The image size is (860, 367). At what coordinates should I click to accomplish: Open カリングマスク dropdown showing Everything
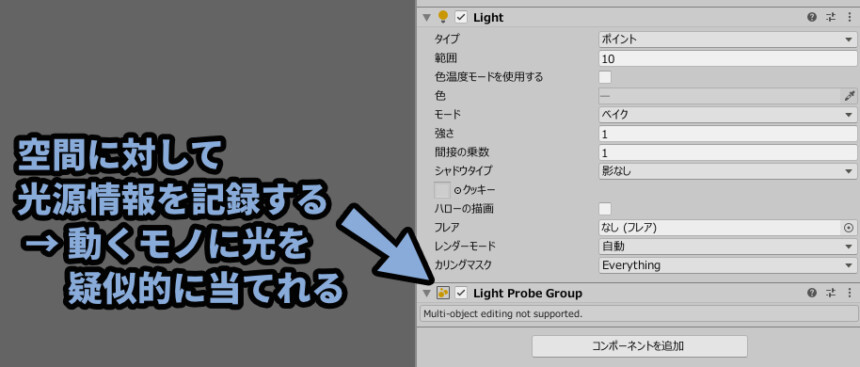[727, 266]
